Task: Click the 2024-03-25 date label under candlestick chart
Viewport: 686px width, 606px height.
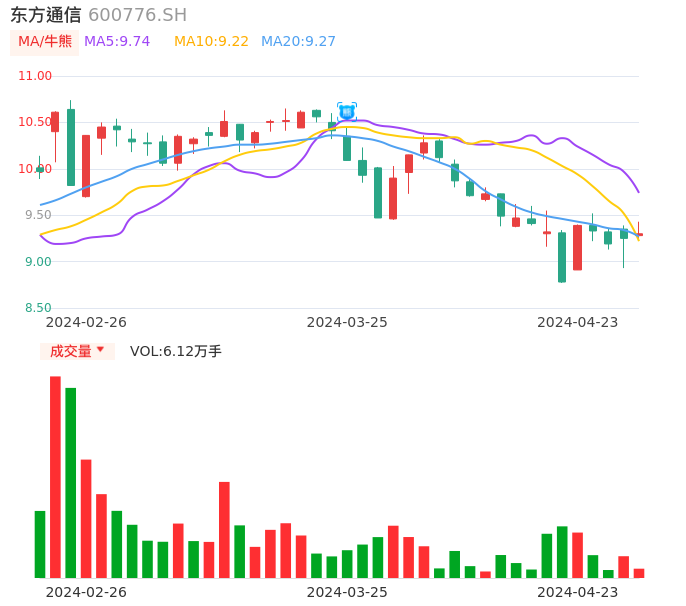Action: point(347,322)
